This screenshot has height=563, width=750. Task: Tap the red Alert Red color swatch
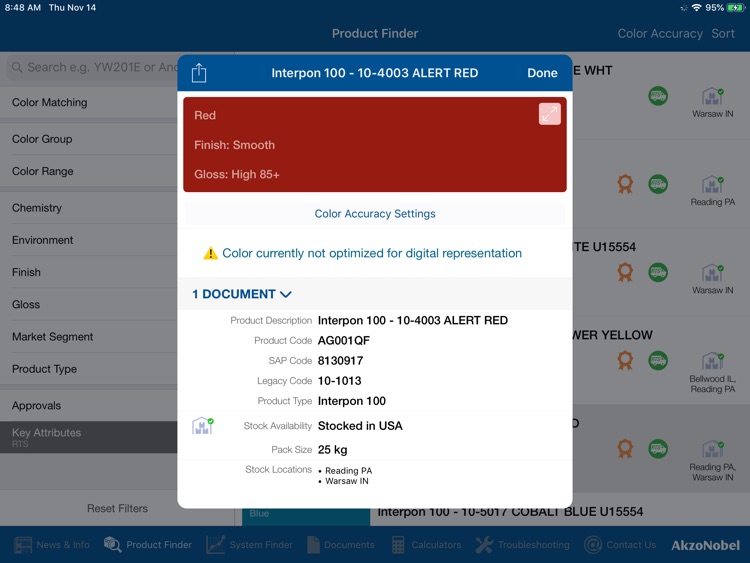pyautogui.click(x=375, y=144)
